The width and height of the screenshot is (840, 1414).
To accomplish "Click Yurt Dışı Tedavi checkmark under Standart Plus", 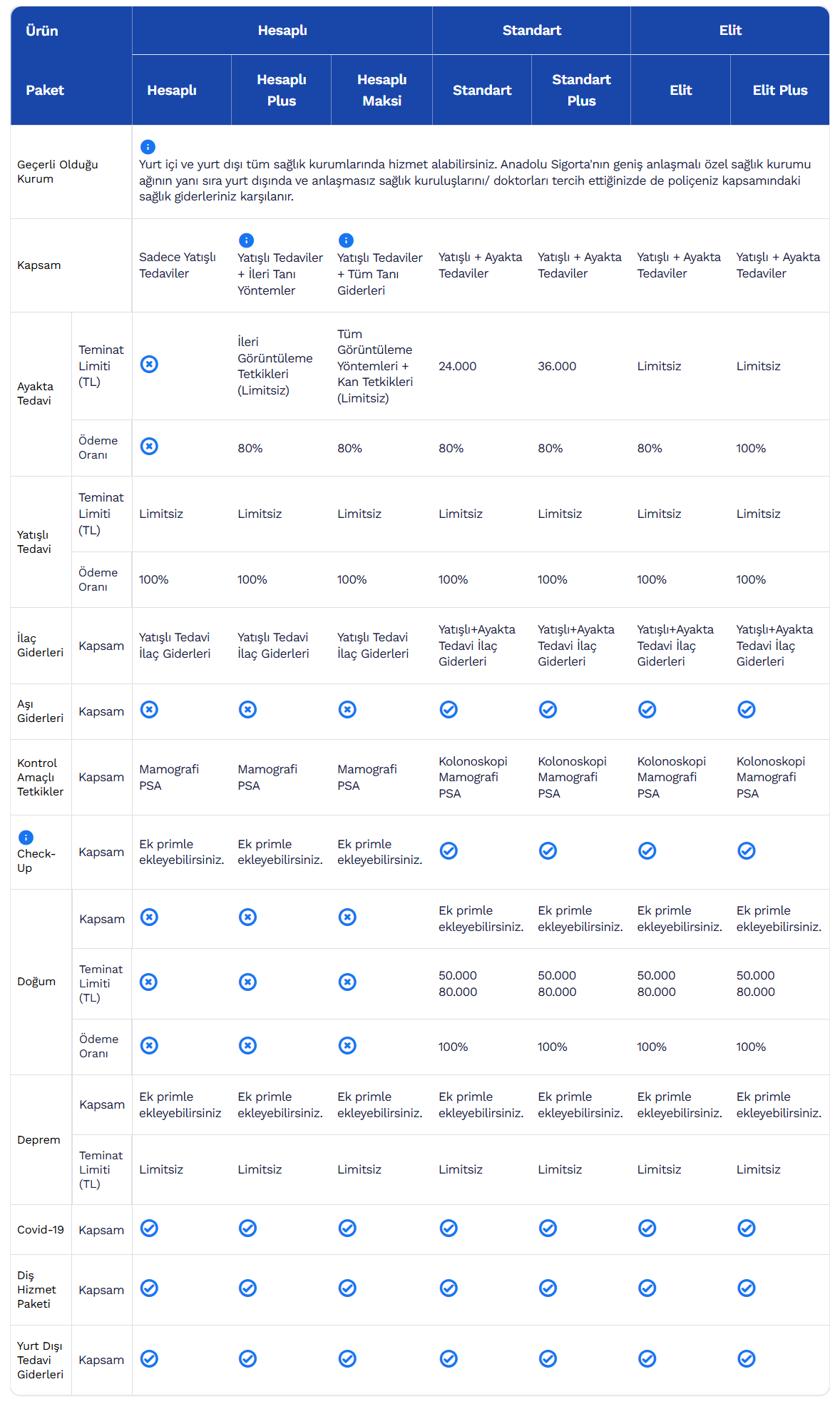I will pyautogui.click(x=548, y=1359).
